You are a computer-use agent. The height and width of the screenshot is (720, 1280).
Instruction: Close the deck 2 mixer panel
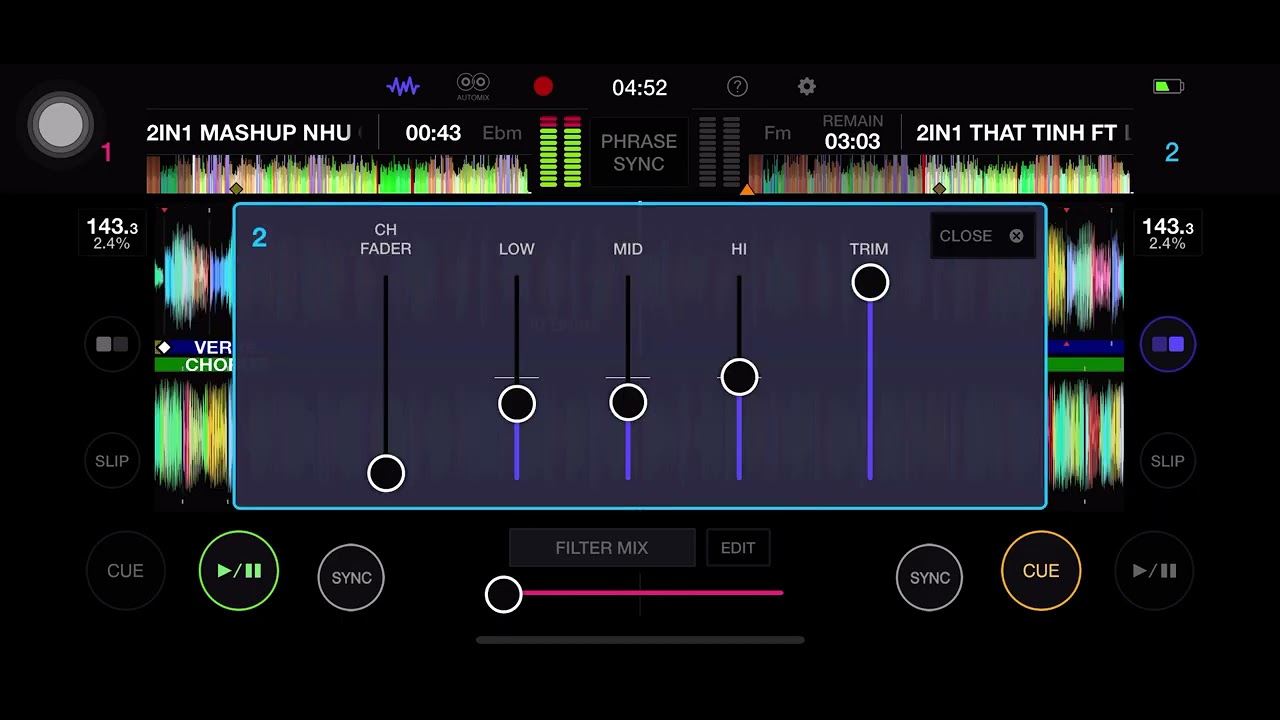[x=981, y=236]
